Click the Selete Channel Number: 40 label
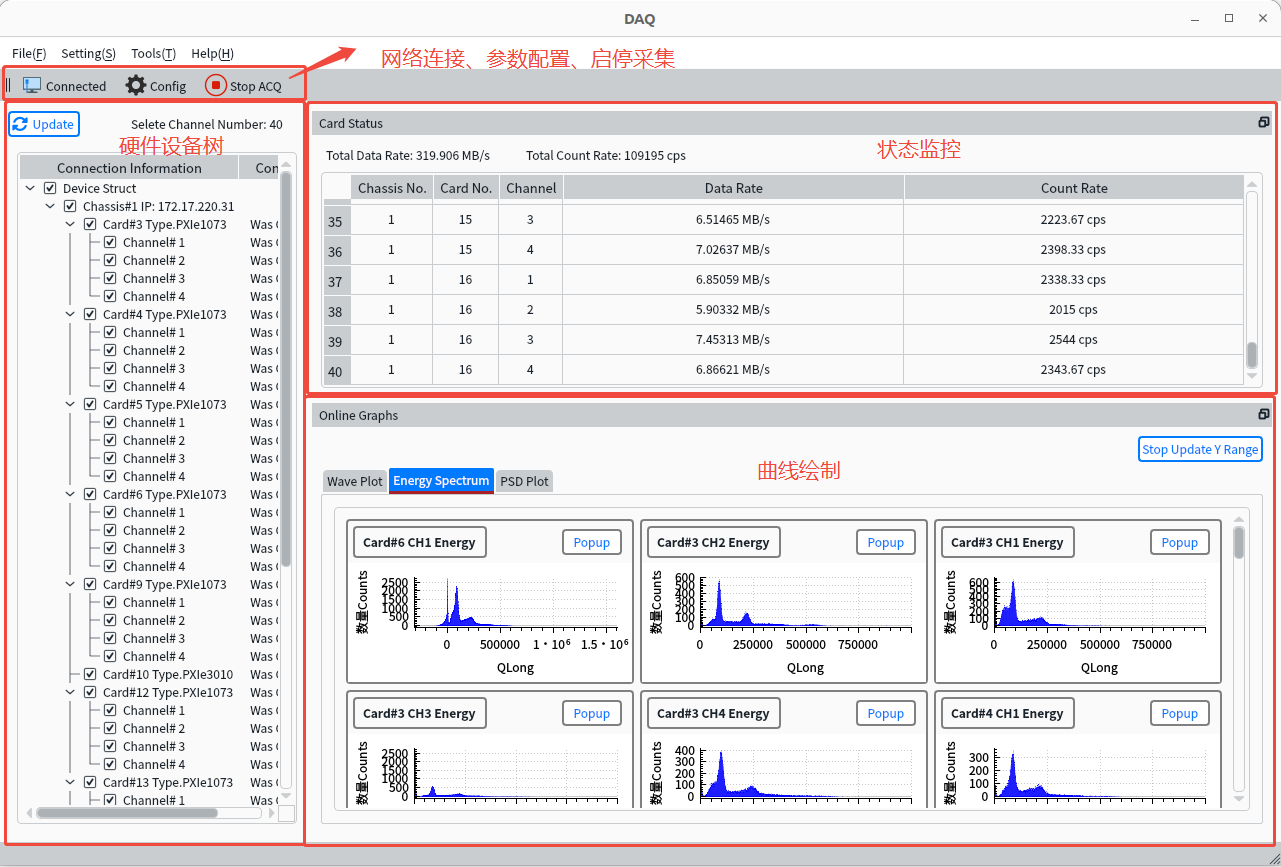Viewport: 1281px width, 867px height. pos(207,124)
